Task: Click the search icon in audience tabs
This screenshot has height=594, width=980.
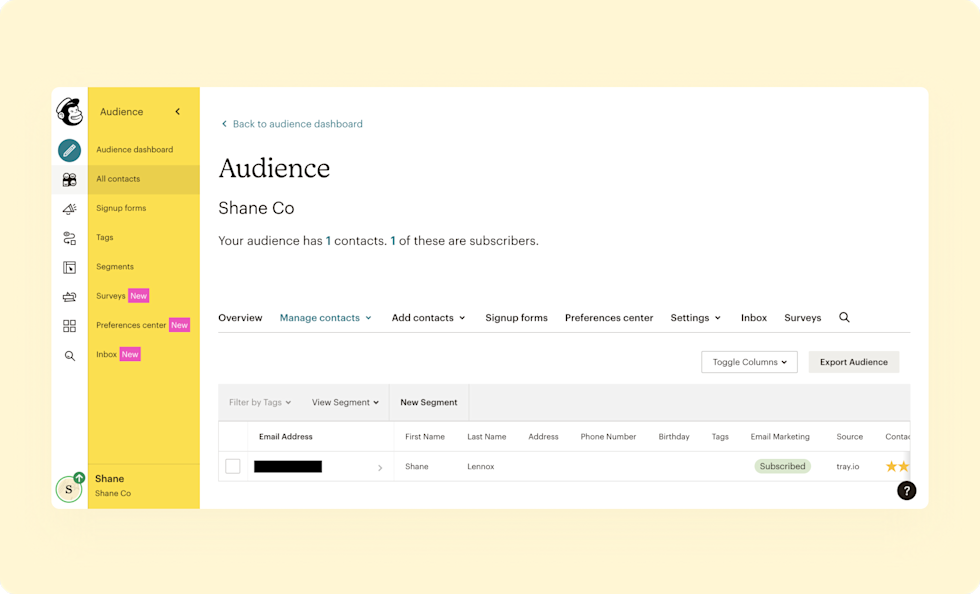Action: pos(844,317)
